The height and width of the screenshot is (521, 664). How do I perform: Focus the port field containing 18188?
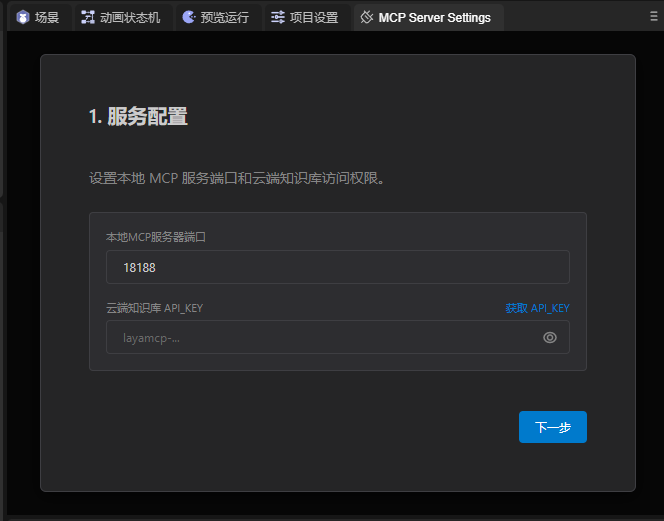click(337, 267)
